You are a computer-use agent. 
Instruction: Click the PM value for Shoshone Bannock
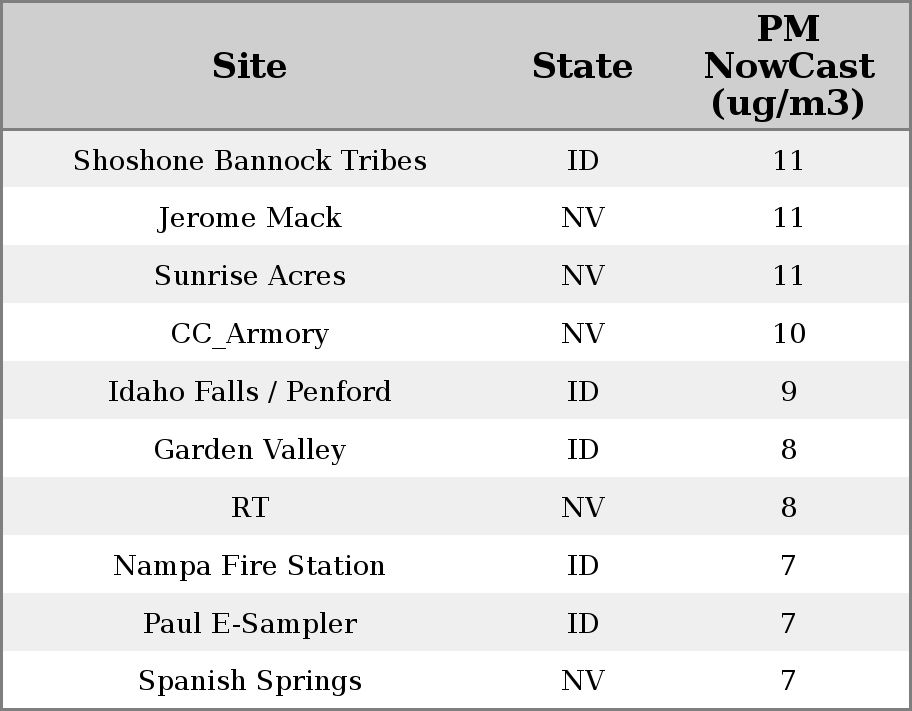tap(788, 161)
